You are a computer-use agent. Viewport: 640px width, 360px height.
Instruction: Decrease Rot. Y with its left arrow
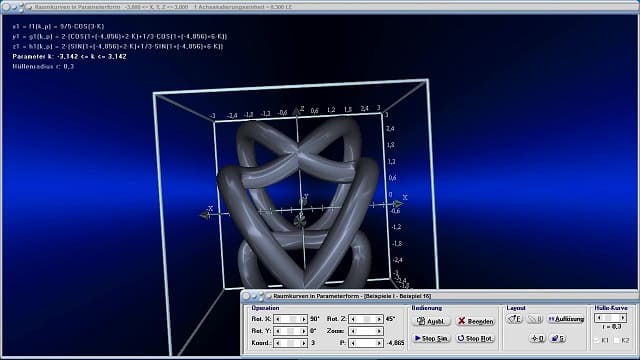click(x=278, y=331)
